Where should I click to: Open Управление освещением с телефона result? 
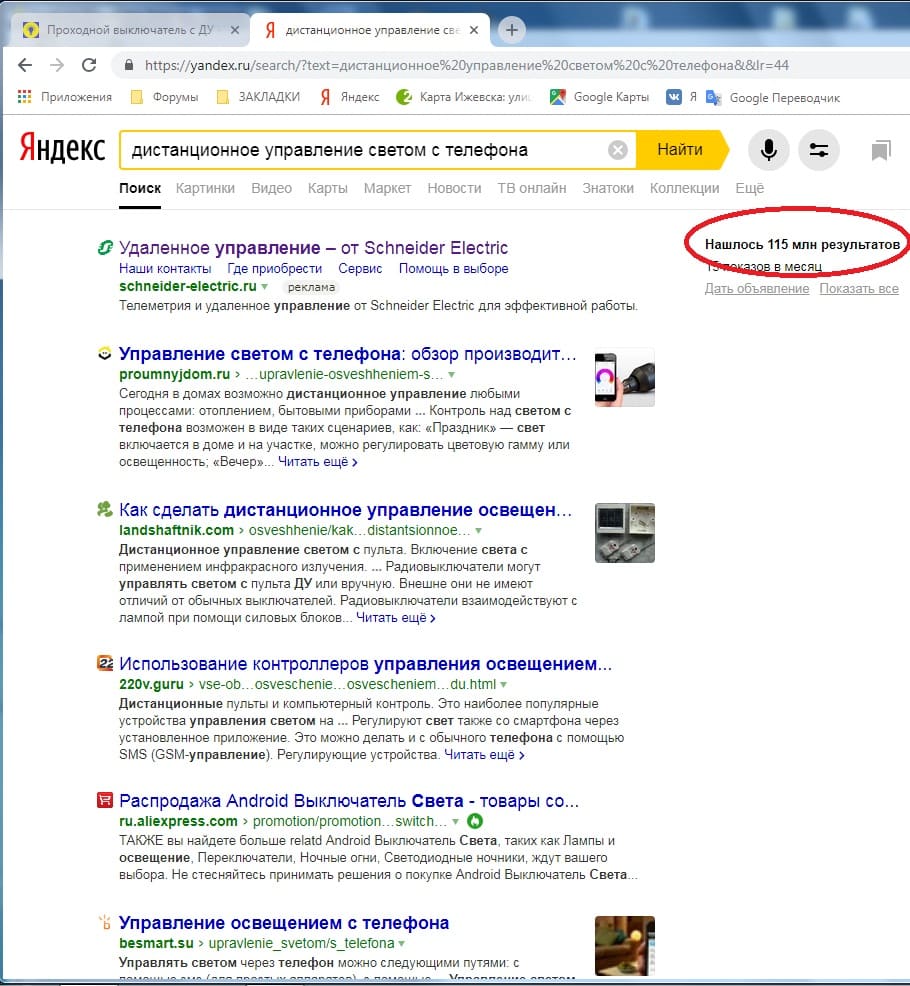point(284,922)
